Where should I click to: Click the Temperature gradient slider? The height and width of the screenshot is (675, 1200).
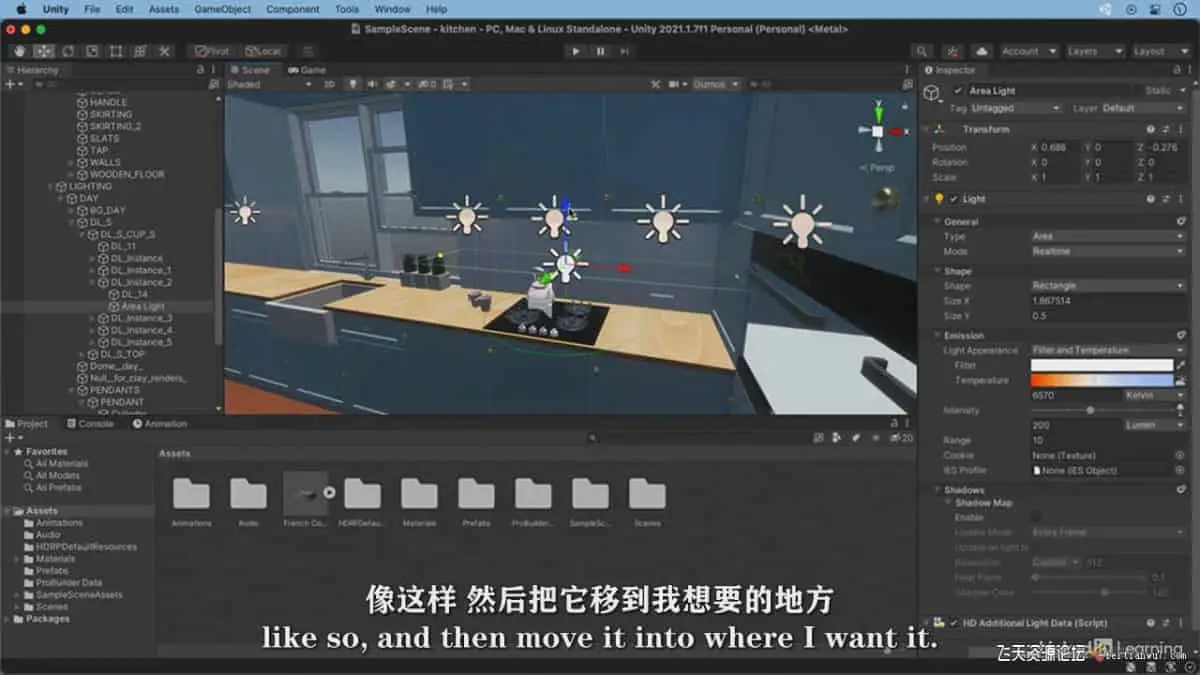pyautogui.click(x=1101, y=380)
